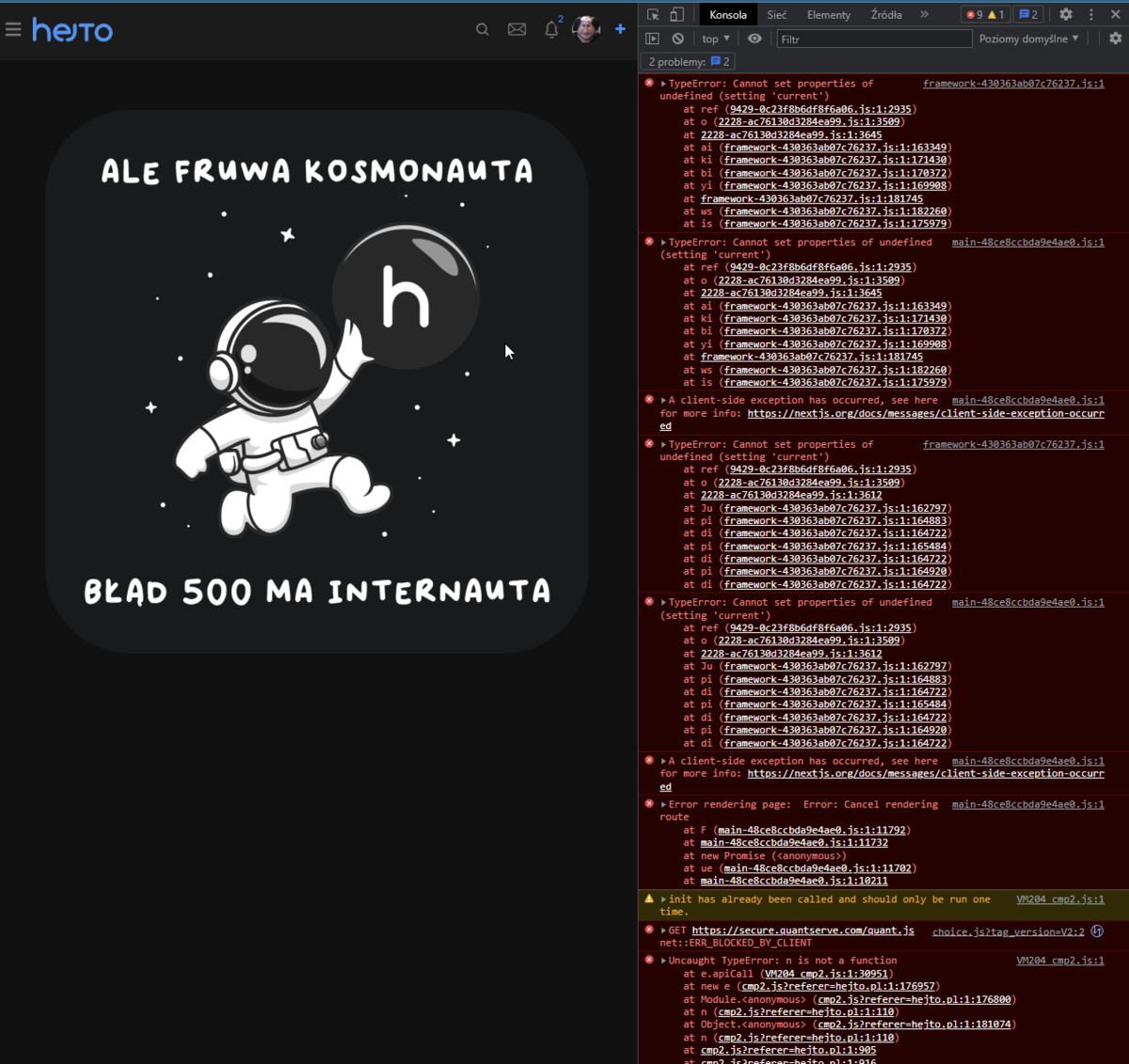1129x1064 pixels.
Task: Toggle the console sidebar panel
Action: (x=652, y=39)
